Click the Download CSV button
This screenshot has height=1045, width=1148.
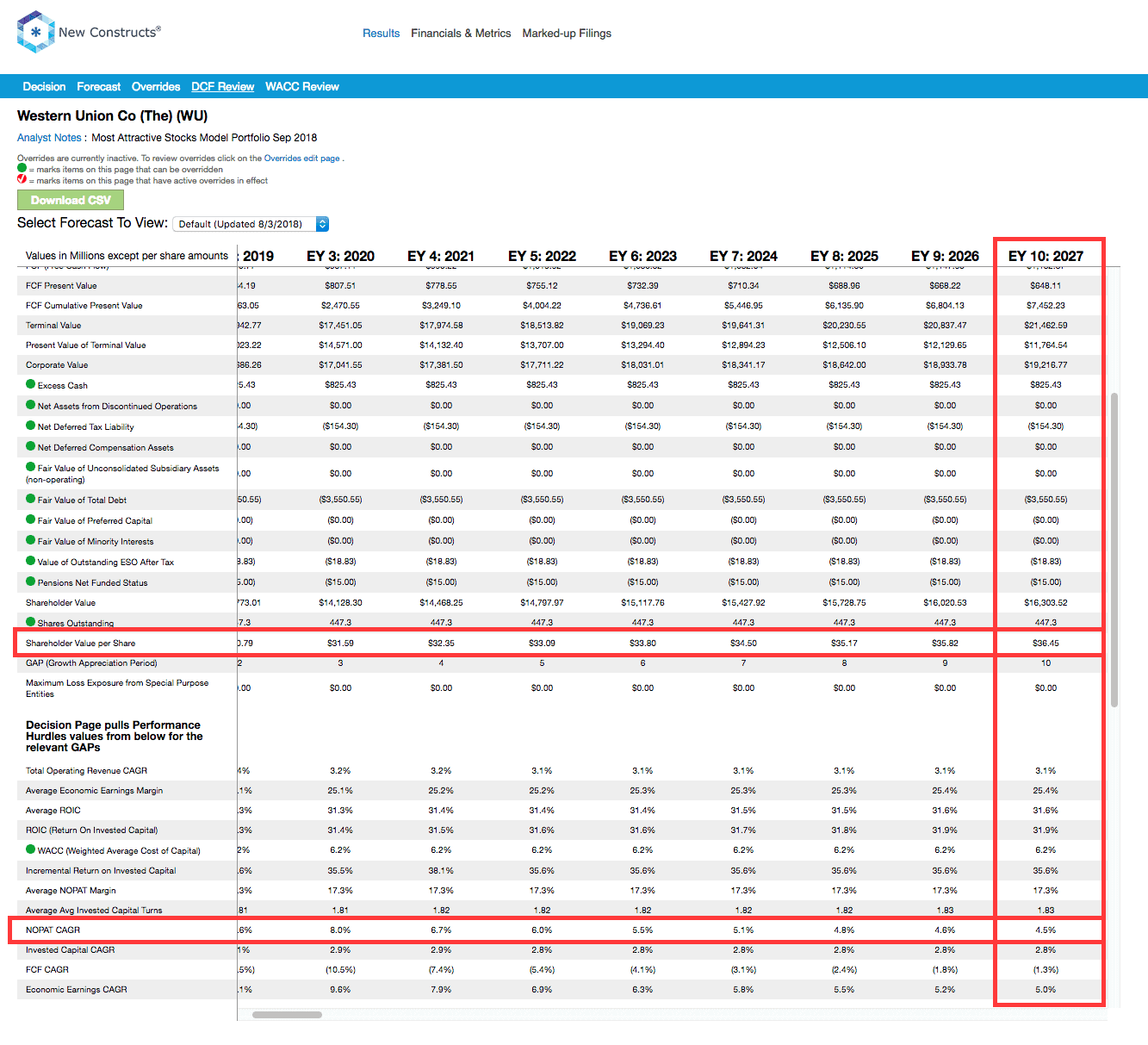click(71, 200)
